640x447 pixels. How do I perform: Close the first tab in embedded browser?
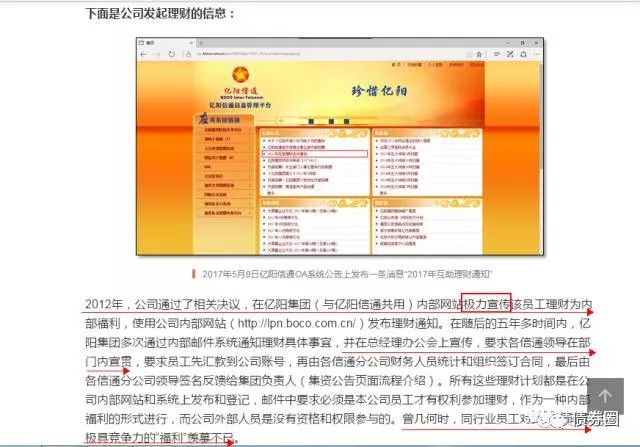[191, 43]
